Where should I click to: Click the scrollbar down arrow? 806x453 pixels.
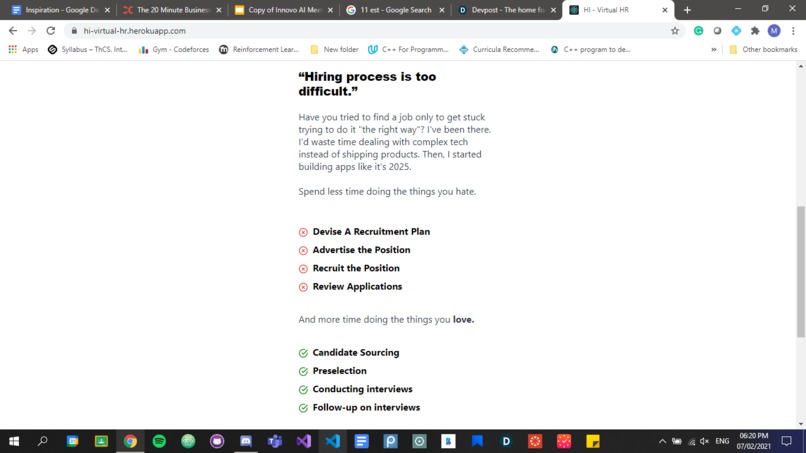coord(801,424)
